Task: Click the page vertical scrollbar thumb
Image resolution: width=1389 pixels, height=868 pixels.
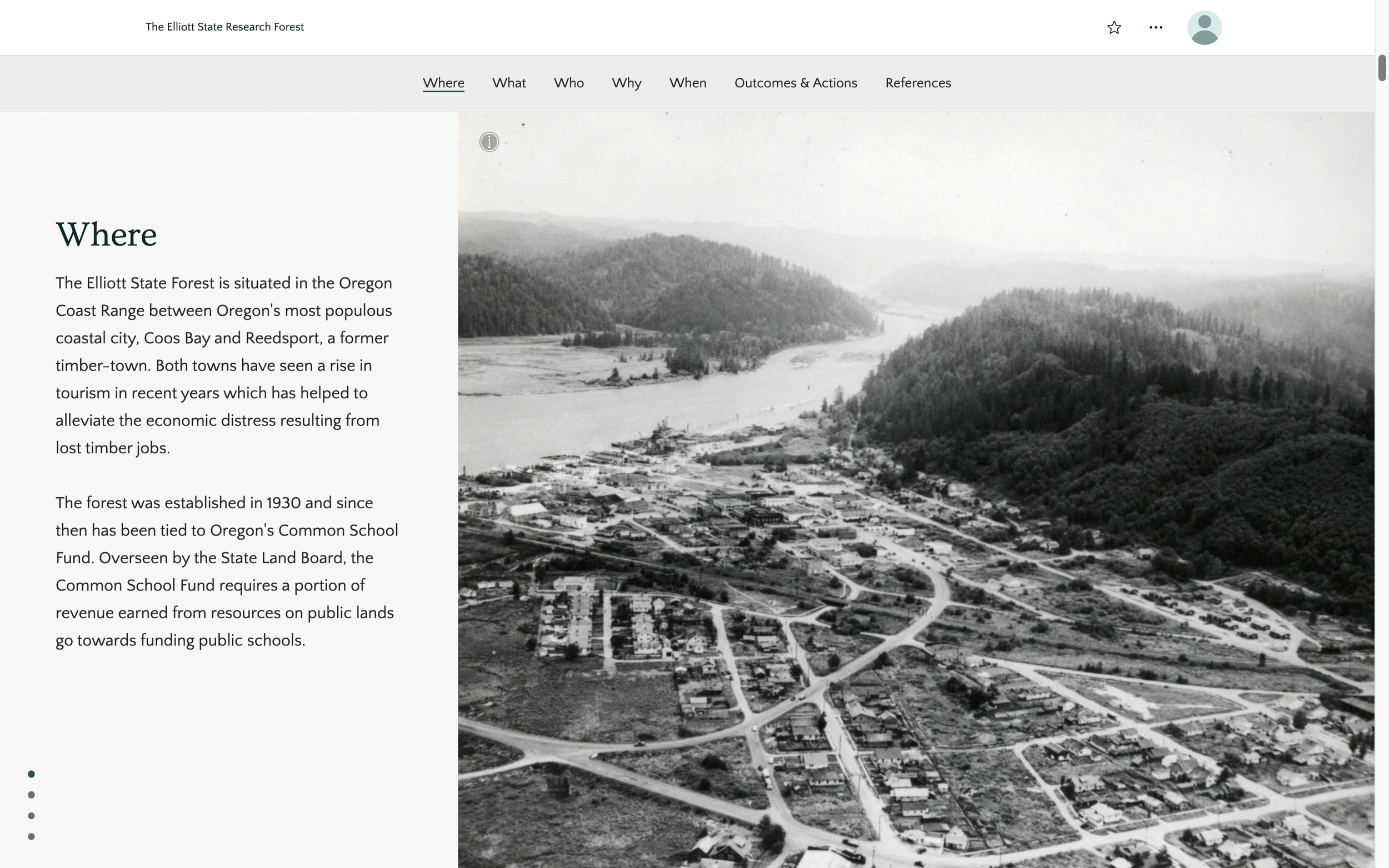Action: pyautogui.click(x=1382, y=68)
